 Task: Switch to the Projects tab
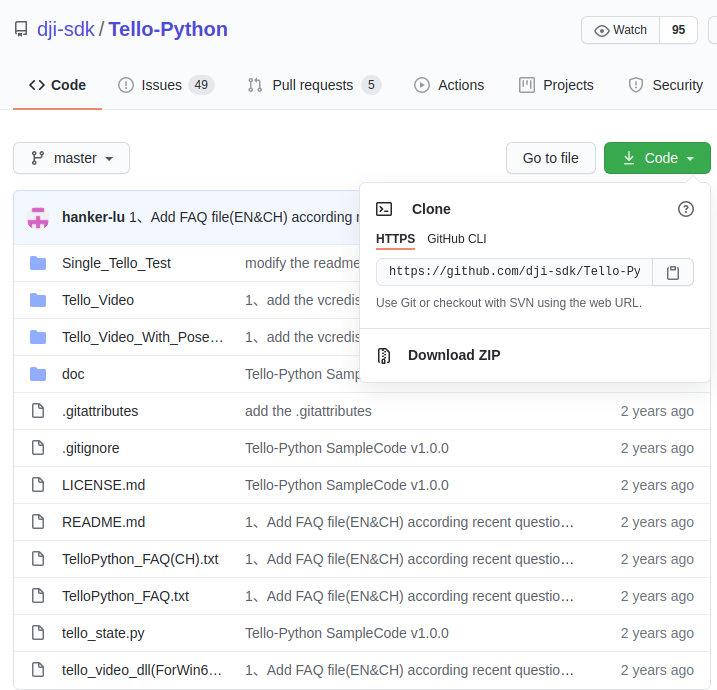(x=556, y=85)
